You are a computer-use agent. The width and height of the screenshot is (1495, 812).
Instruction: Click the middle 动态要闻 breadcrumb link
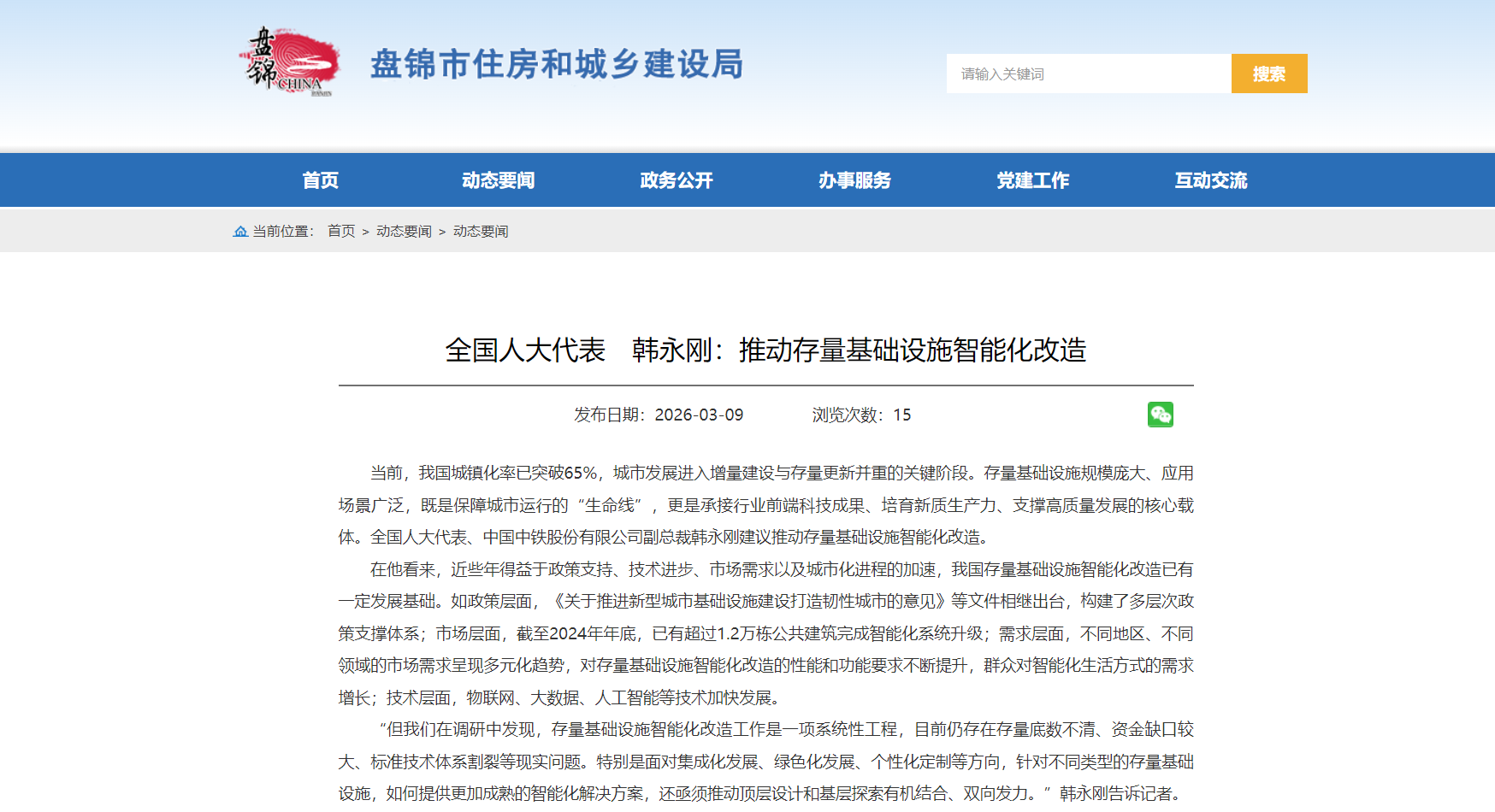(x=404, y=232)
